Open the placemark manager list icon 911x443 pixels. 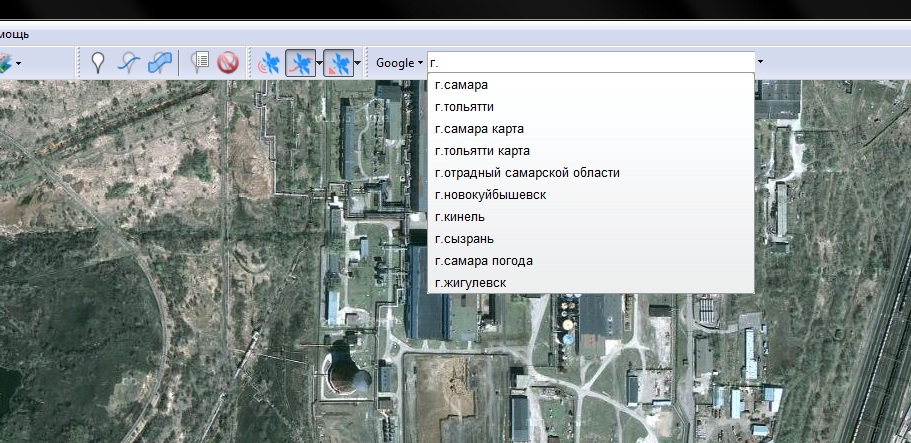click(x=200, y=63)
